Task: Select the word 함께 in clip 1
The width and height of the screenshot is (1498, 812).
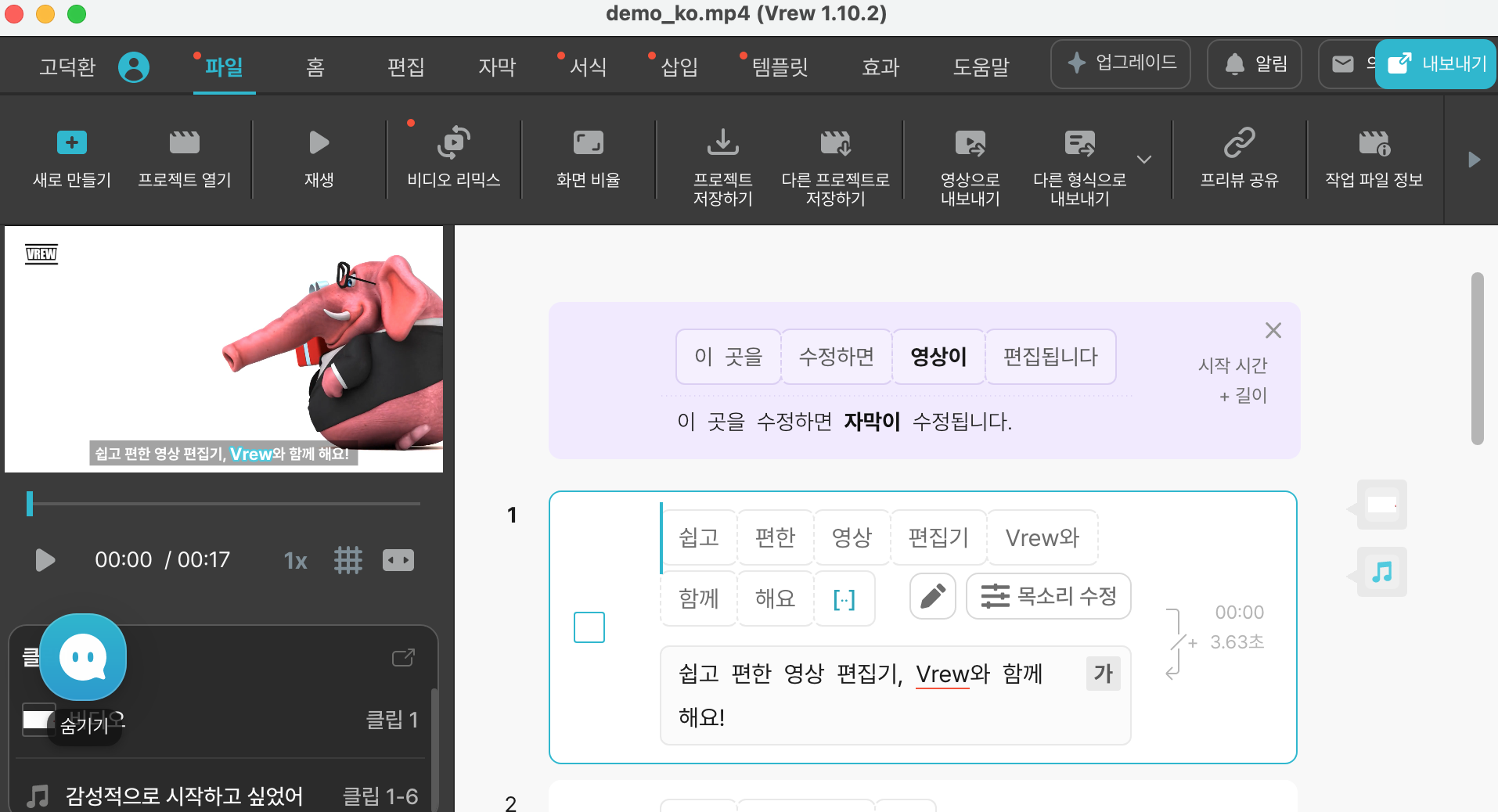Action: [699, 598]
